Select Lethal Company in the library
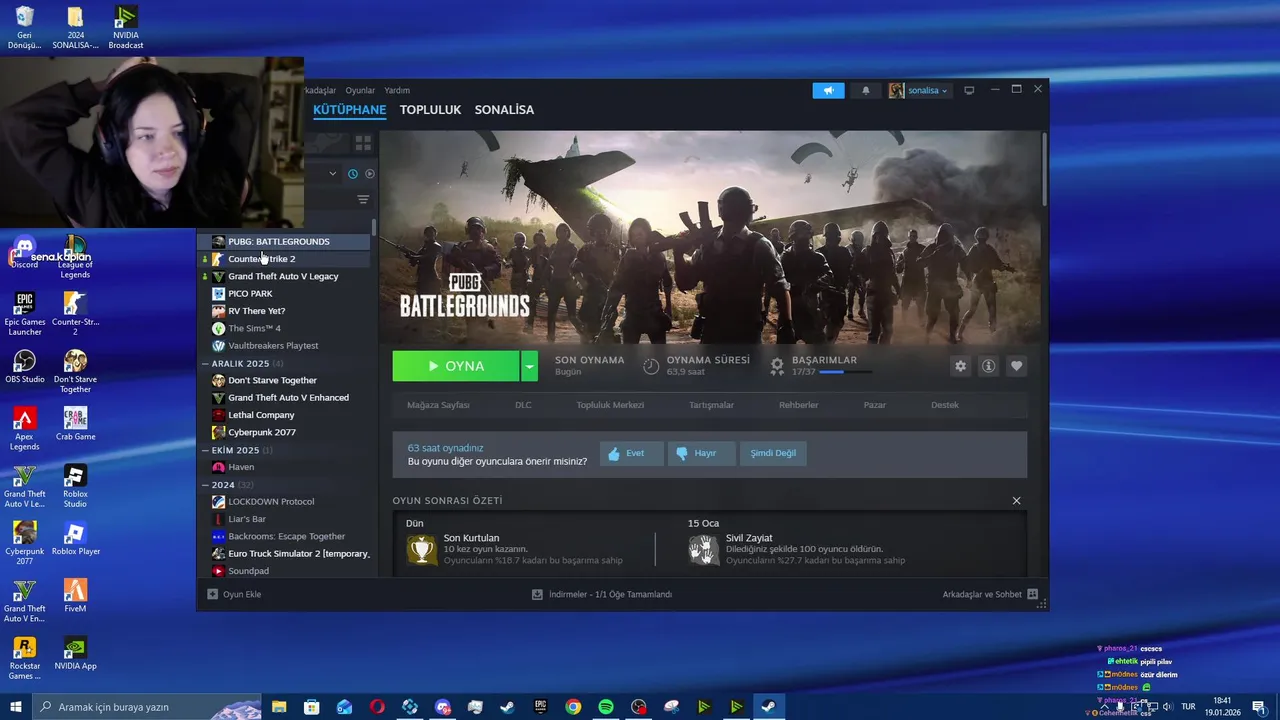 [284, 415]
